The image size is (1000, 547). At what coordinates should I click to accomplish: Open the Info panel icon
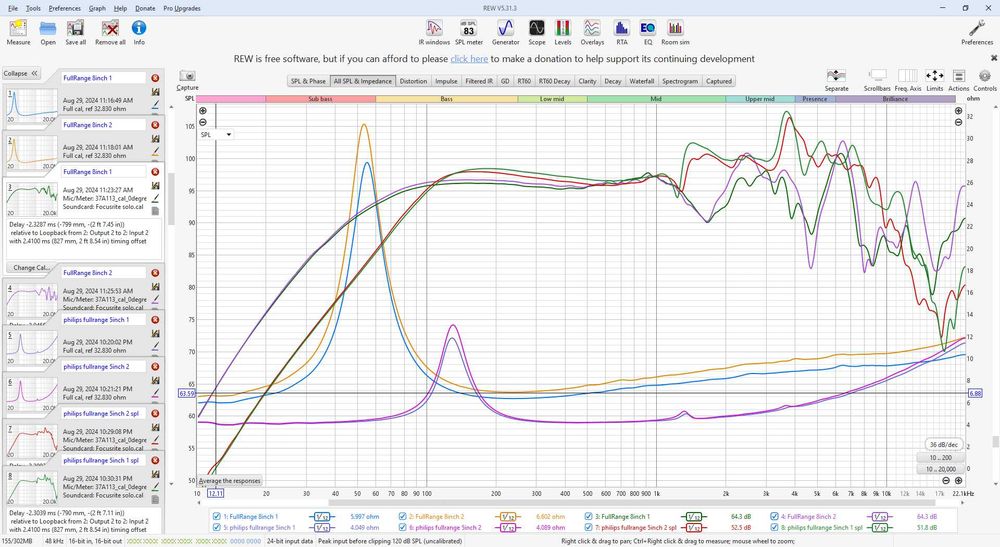pos(139,32)
